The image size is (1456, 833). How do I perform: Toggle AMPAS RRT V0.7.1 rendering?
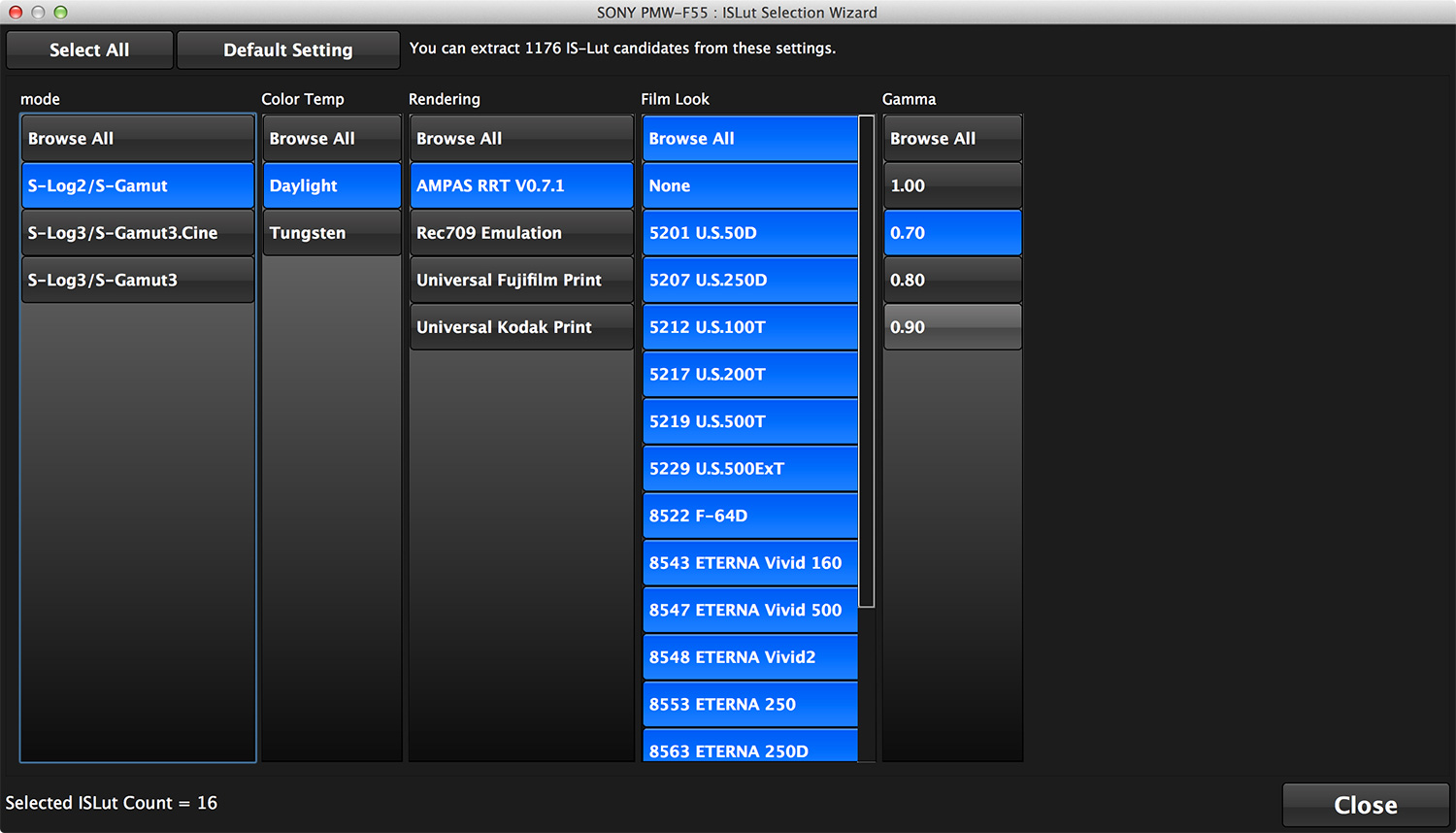[x=521, y=185]
